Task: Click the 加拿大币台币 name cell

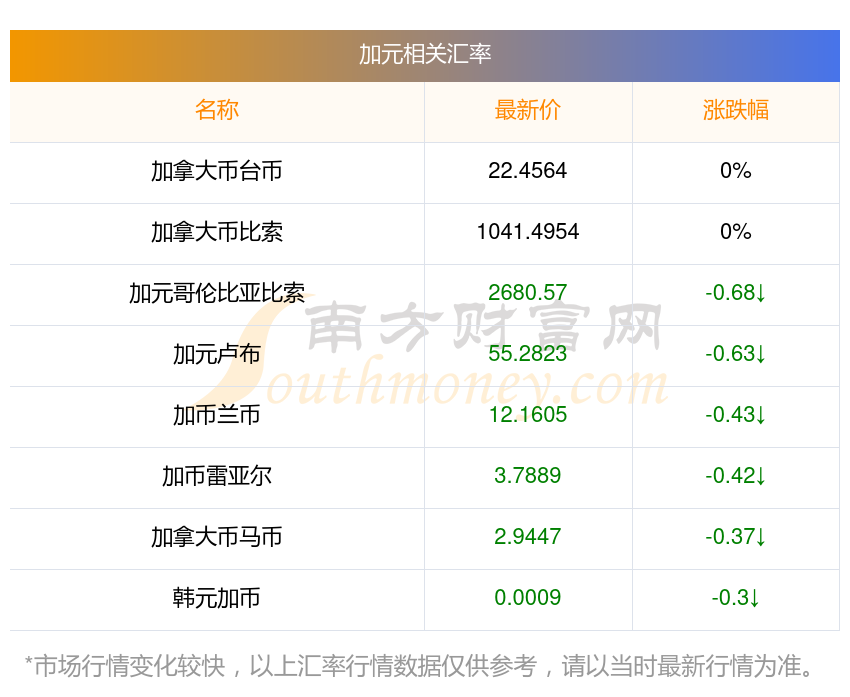Action: click(x=217, y=171)
